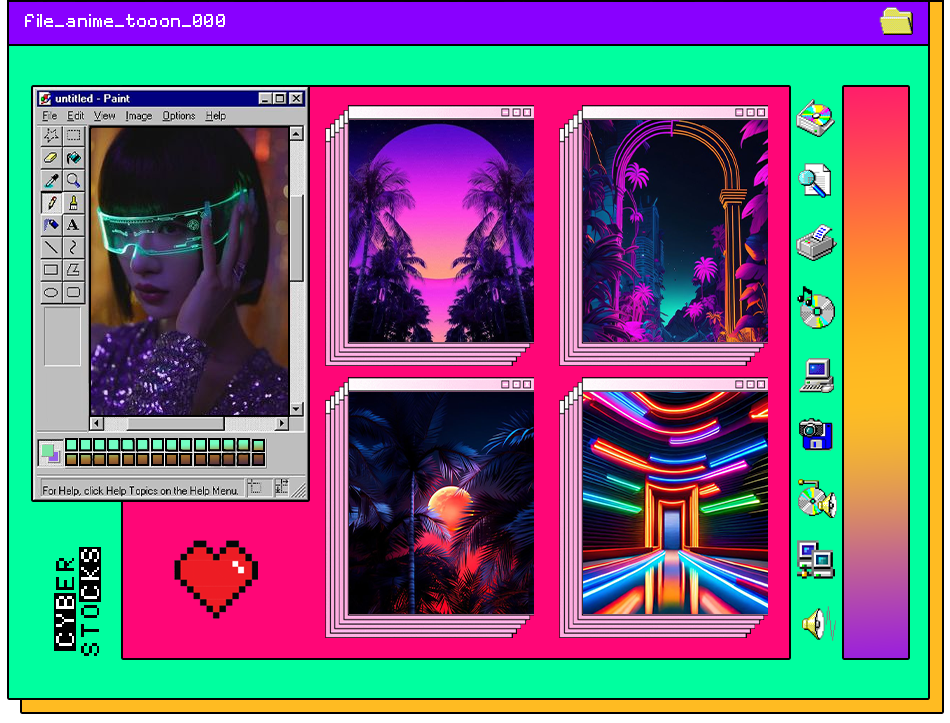The image size is (950, 723).
Task: Click the foreground/background color indicator box
Action: (50, 453)
